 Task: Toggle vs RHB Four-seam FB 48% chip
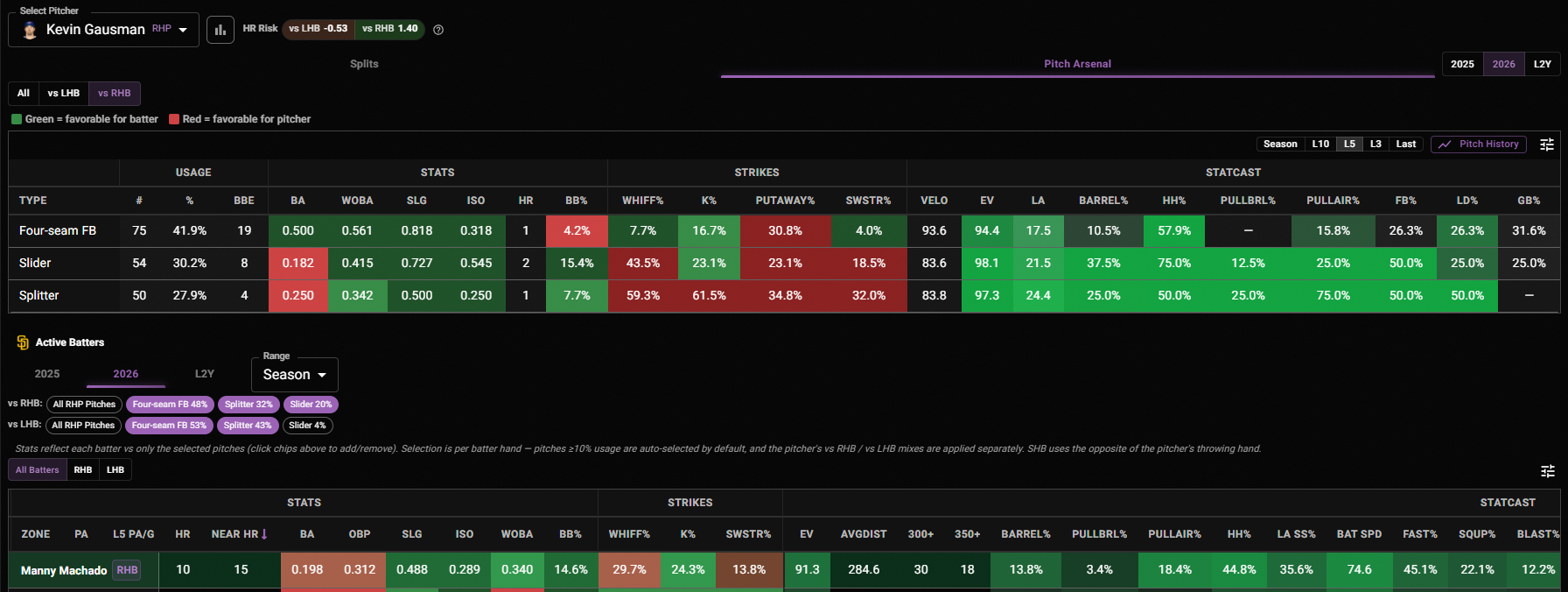[170, 405]
